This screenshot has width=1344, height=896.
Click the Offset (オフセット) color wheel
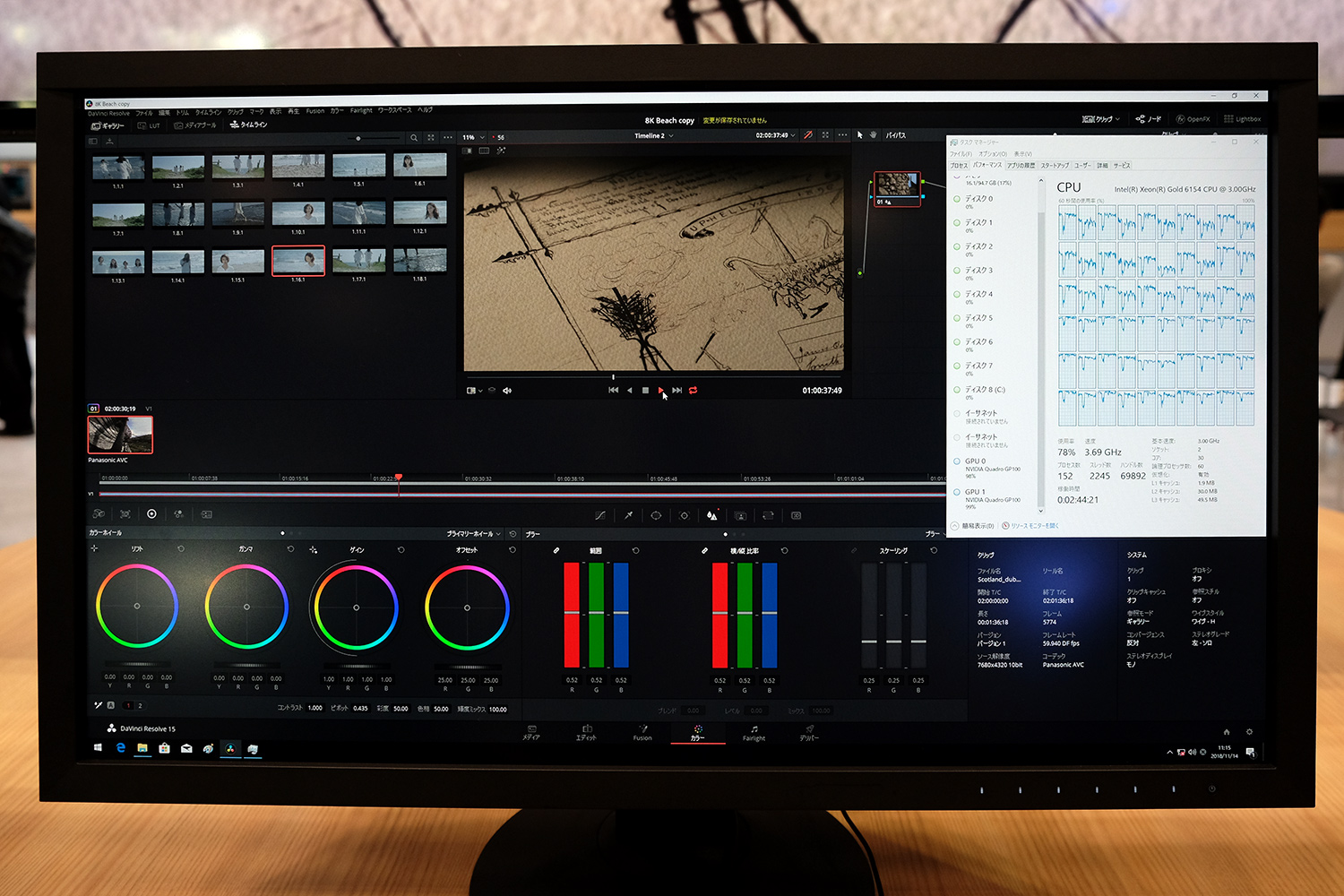(x=467, y=607)
